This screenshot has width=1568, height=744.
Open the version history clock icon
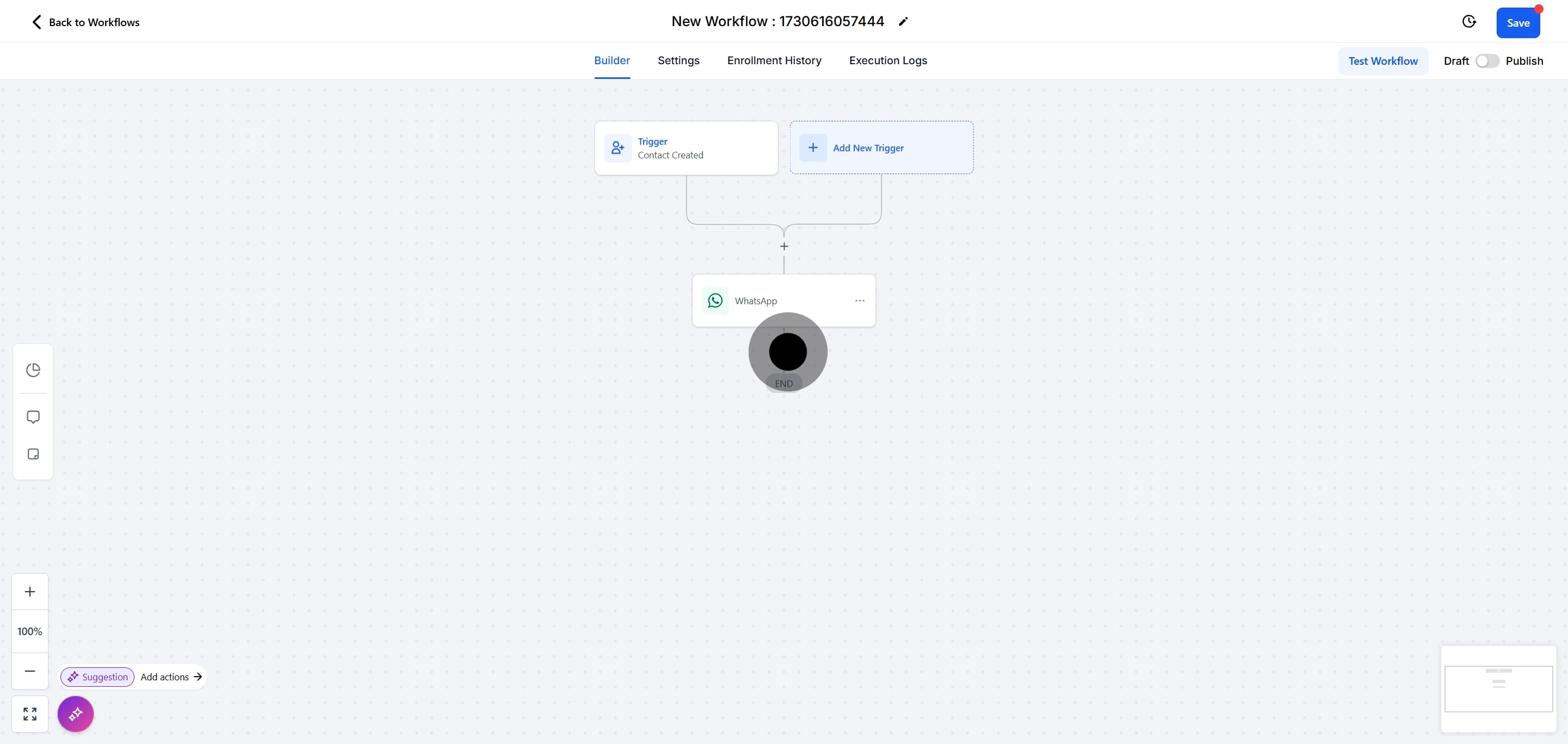1469,22
